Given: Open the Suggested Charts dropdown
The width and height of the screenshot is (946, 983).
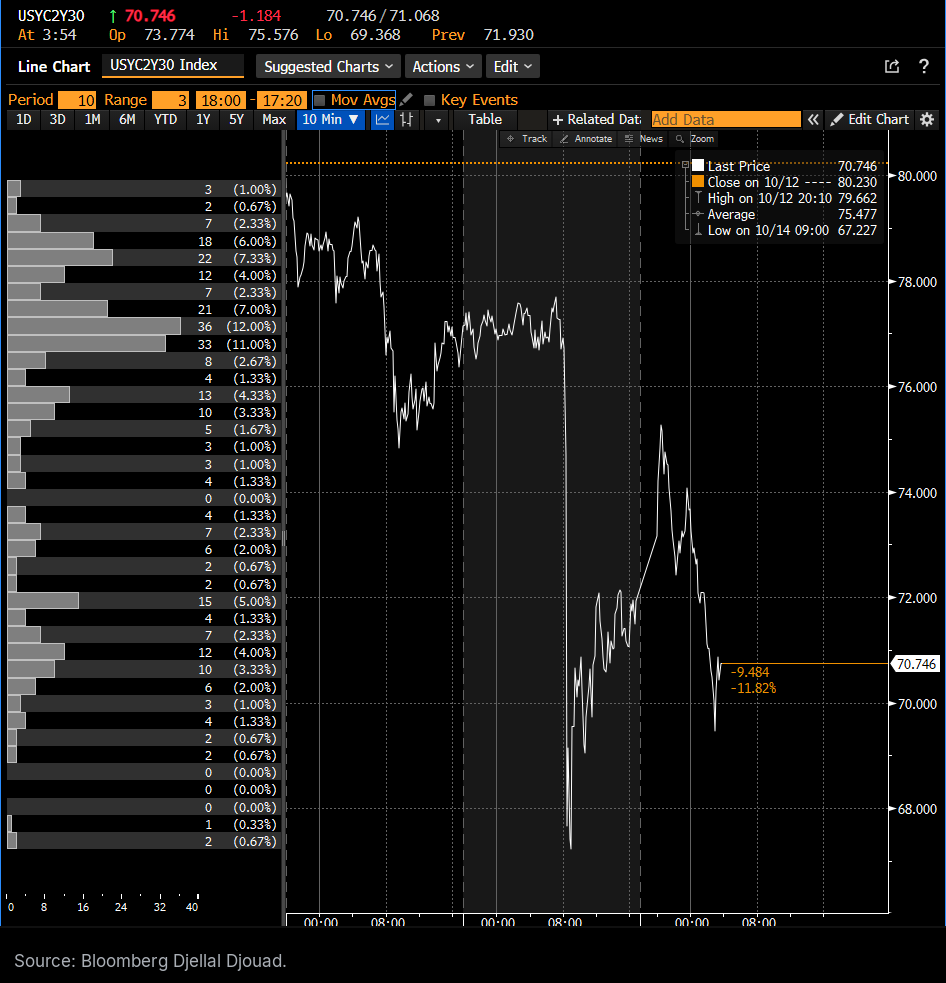Looking at the screenshot, I should pyautogui.click(x=328, y=66).
